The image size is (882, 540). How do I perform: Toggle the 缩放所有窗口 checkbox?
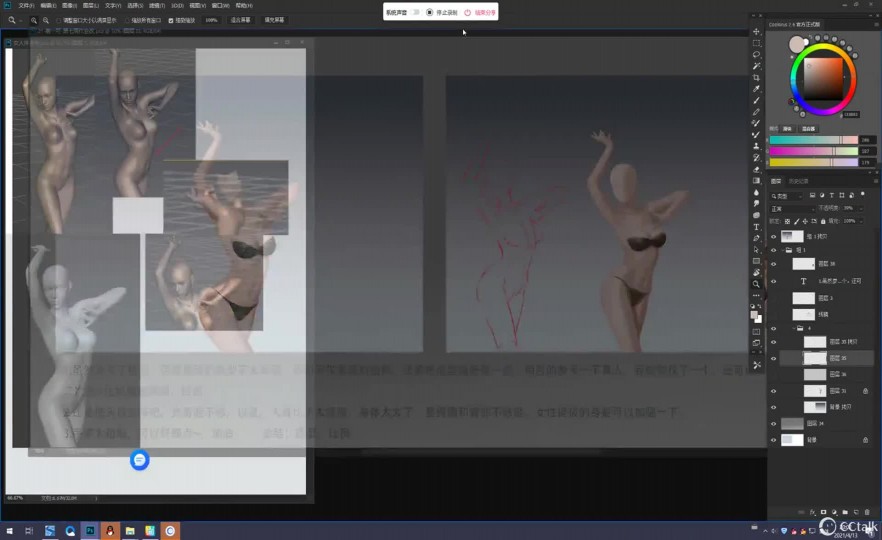tap(127, 20)
